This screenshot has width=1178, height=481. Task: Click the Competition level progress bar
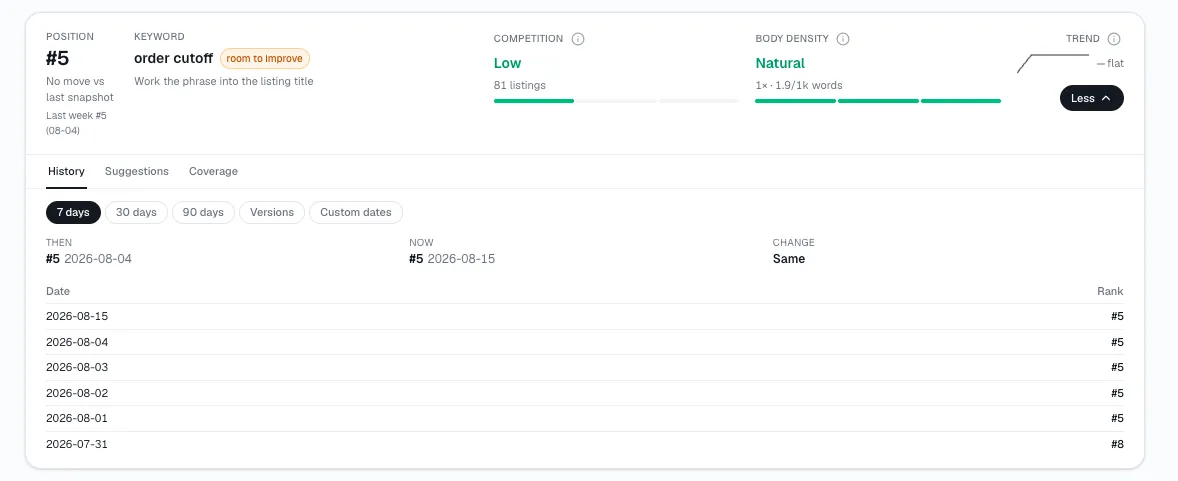pos(616,101)
